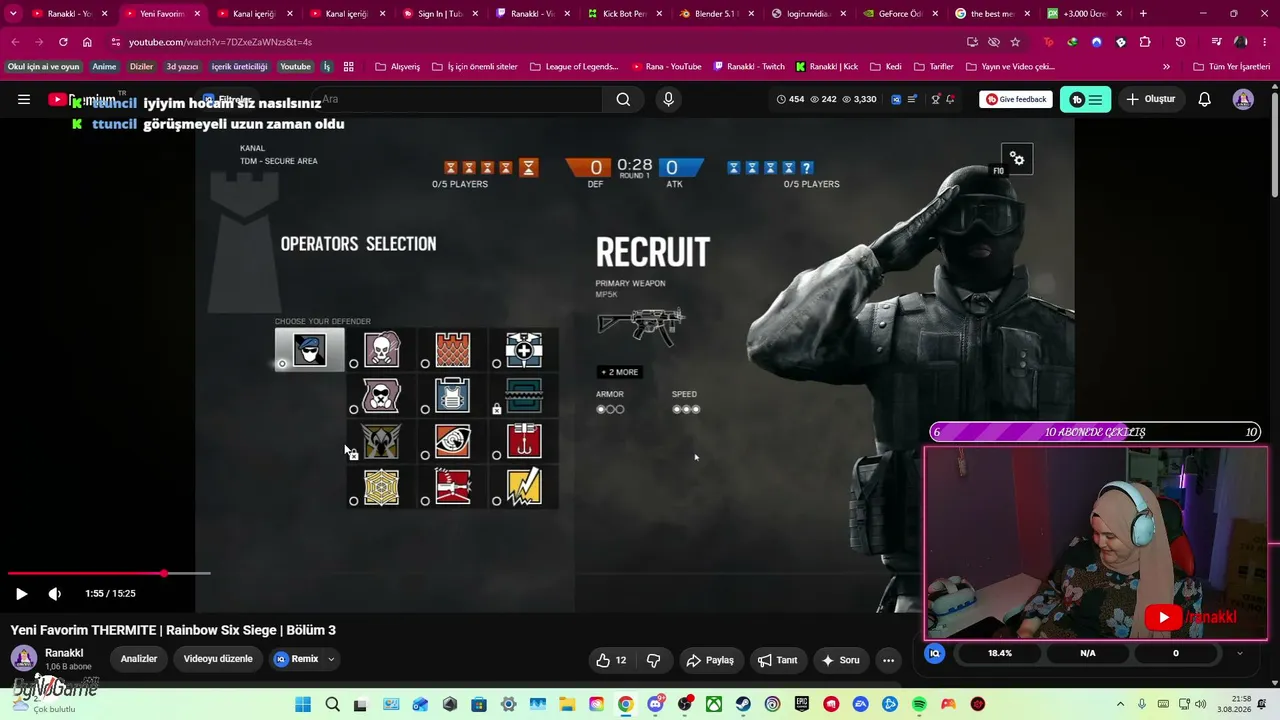Open Steam from the taskbar
The height and width of the screenshot is (720, 1280).
pyautogui.click(x=743, y=704)
